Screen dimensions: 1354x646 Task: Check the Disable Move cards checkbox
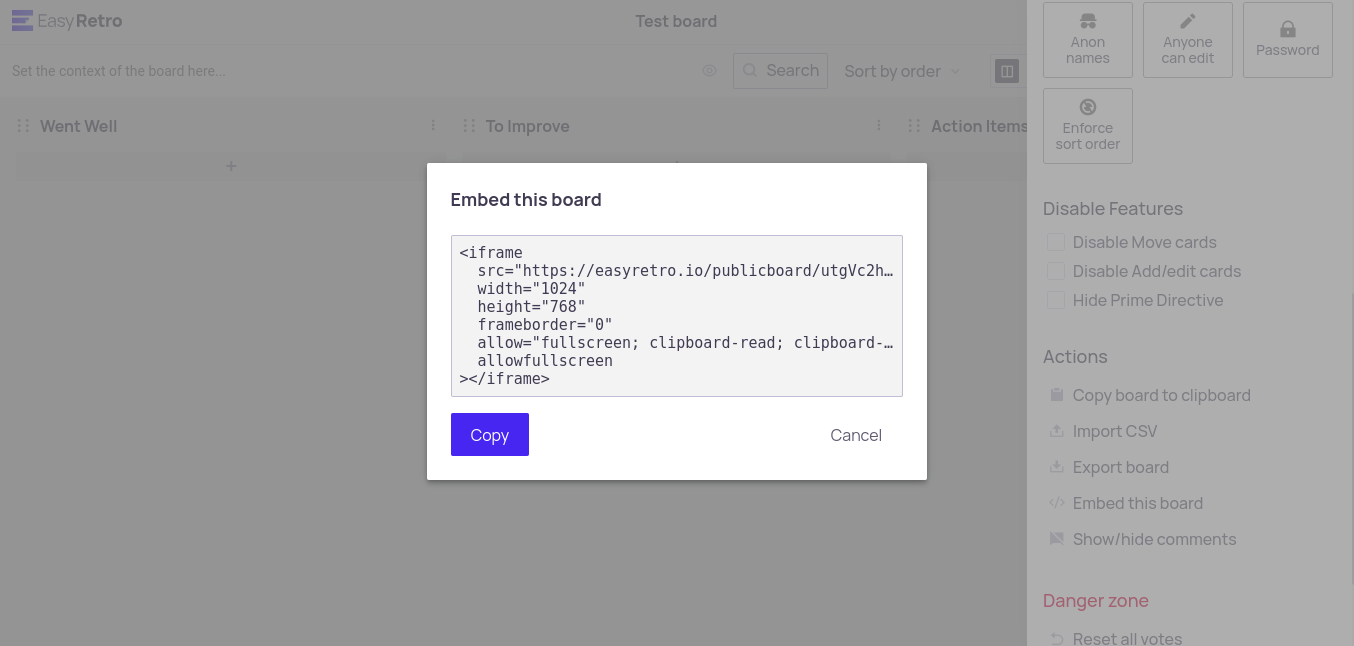(x=1055, y=242)
